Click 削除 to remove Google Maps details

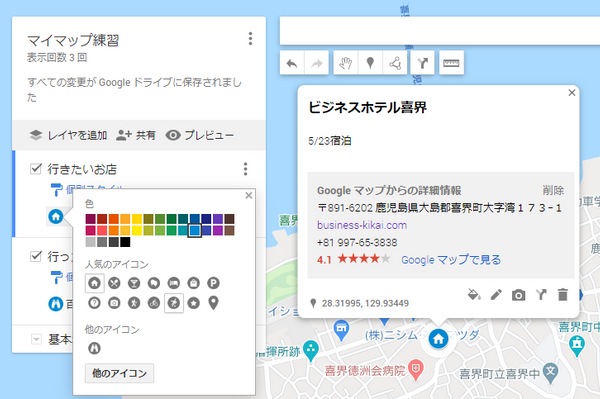(x=553, y=190)
